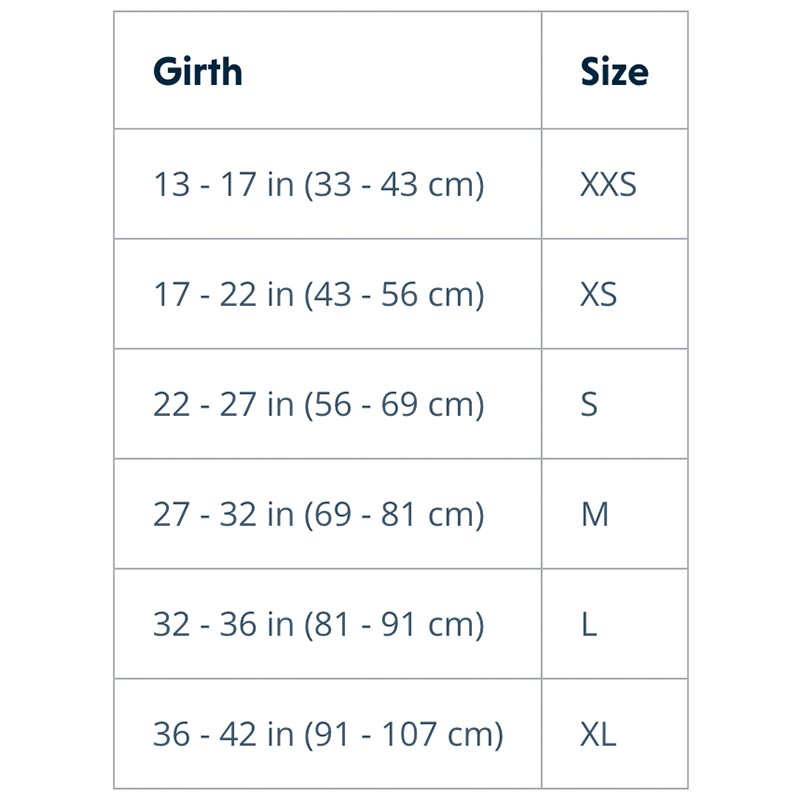Click the Girth column header
This screenshot has height=800, width=800.
click(x=328, y=70)
